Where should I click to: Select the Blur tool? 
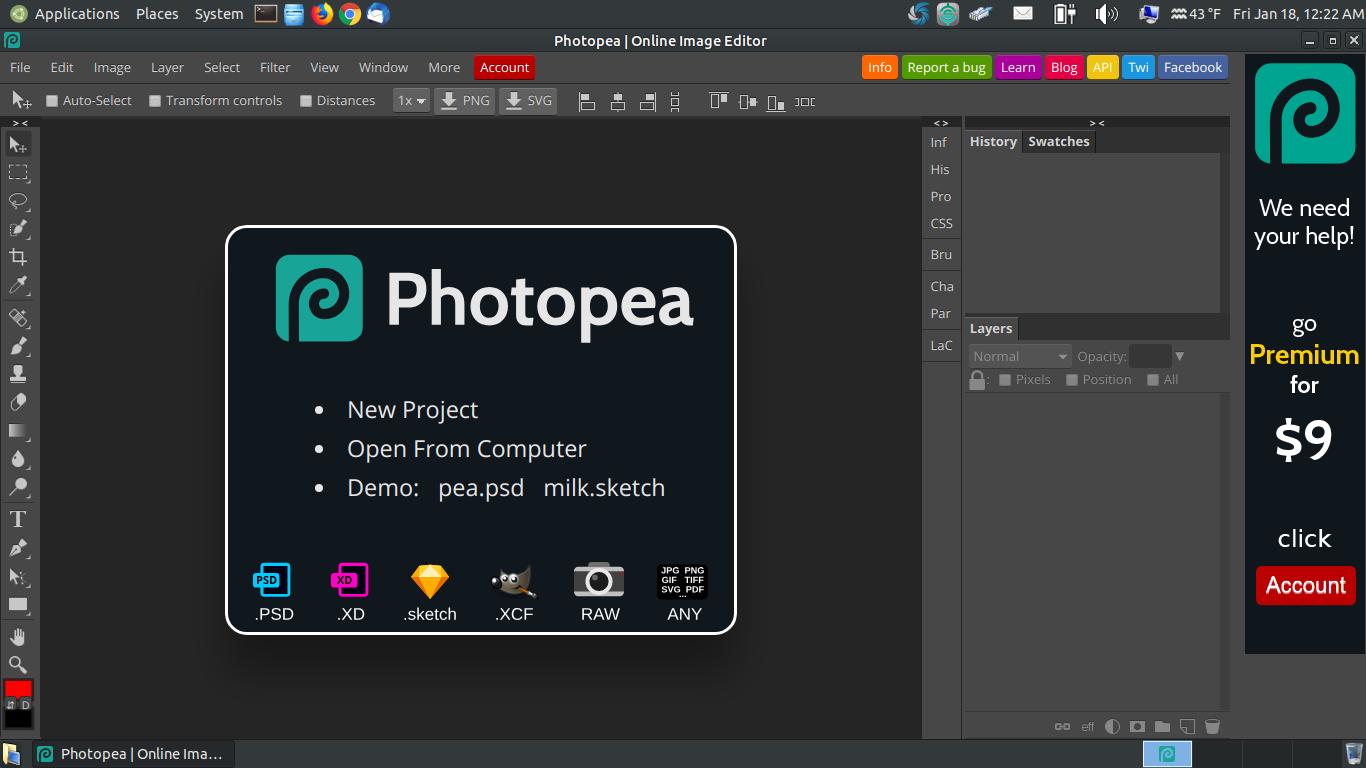tap(18, 459)
